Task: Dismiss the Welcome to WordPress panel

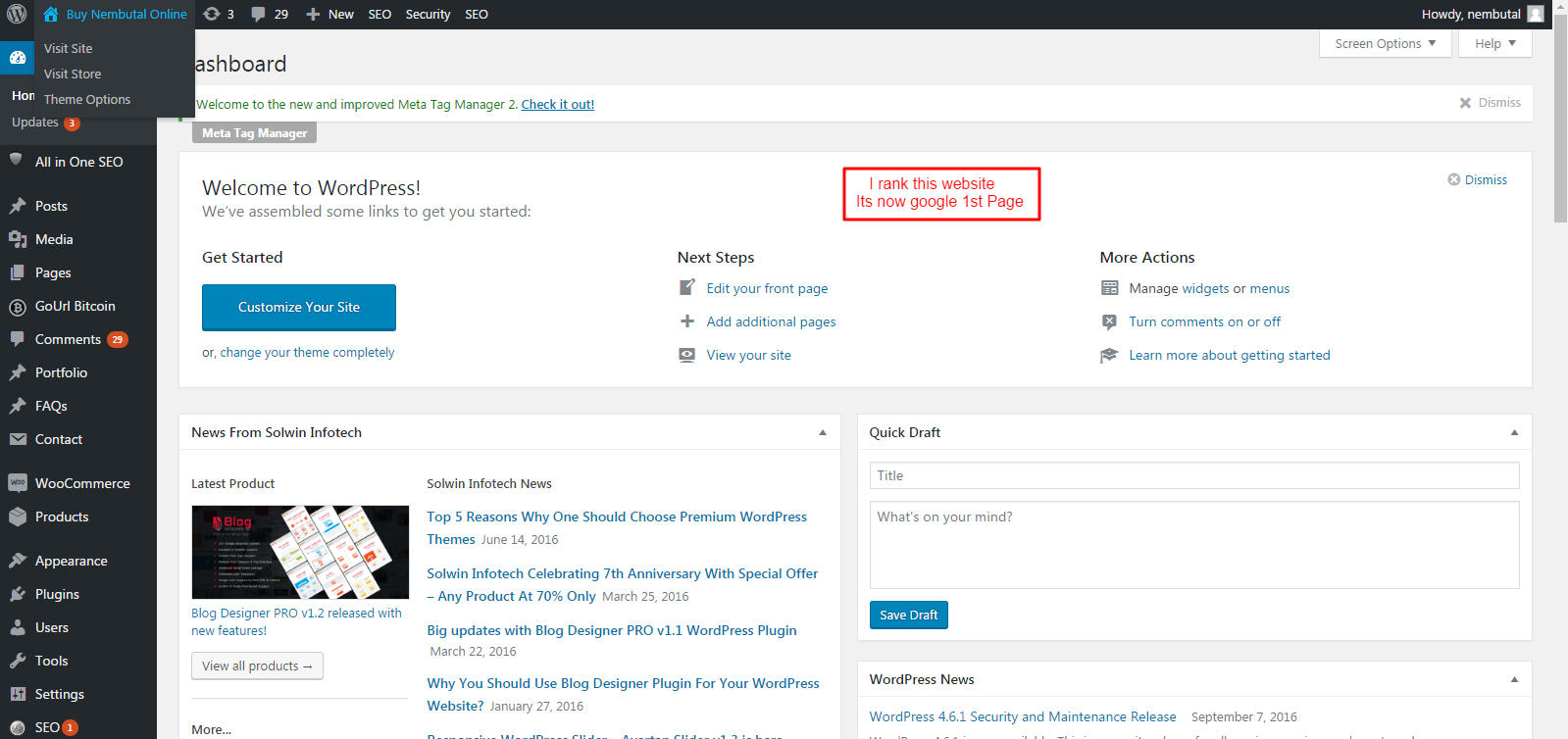Action: click(1477, 179)
